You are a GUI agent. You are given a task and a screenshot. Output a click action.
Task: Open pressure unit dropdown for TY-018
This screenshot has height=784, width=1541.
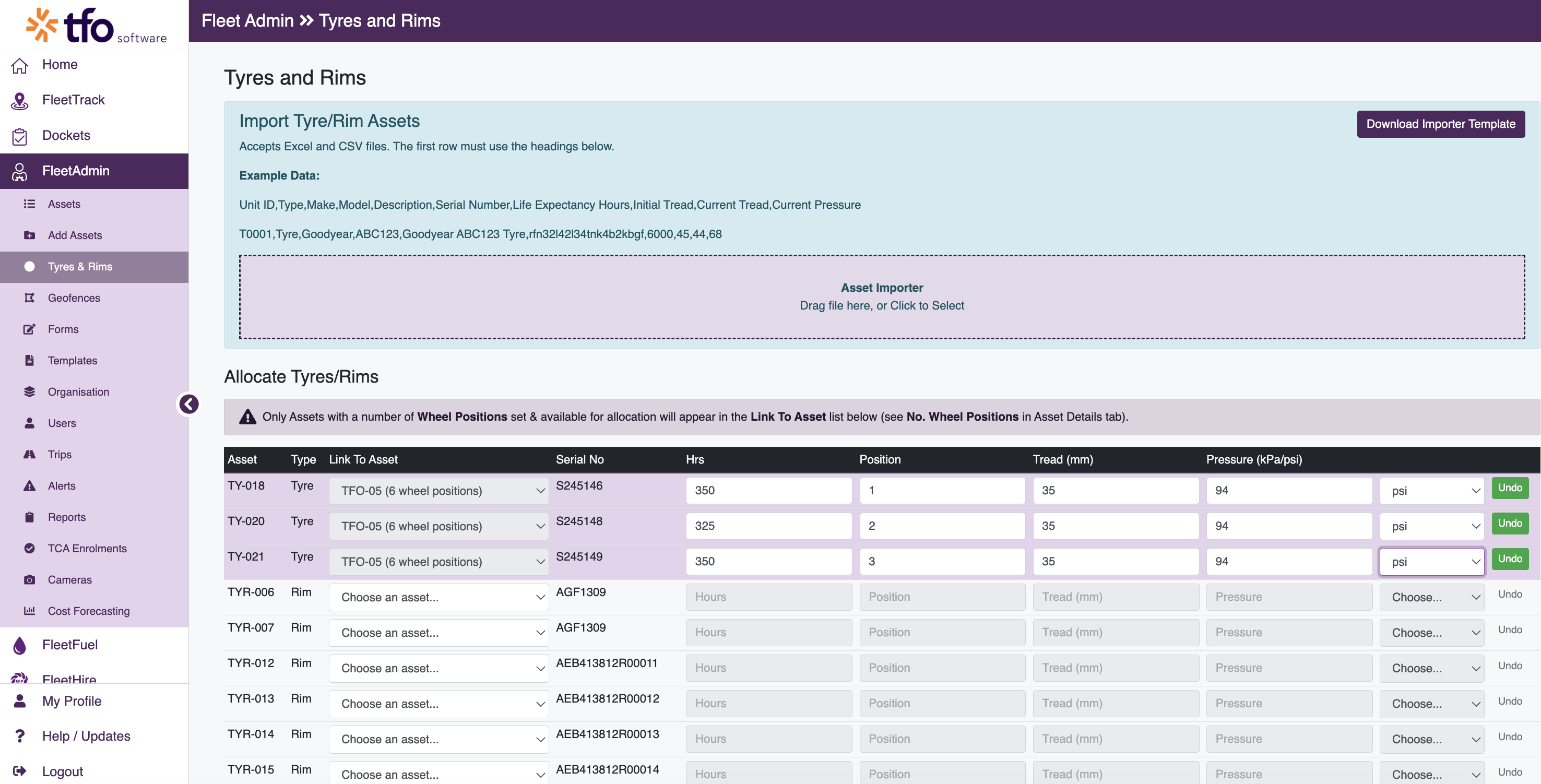click(x=1431, y=491)
